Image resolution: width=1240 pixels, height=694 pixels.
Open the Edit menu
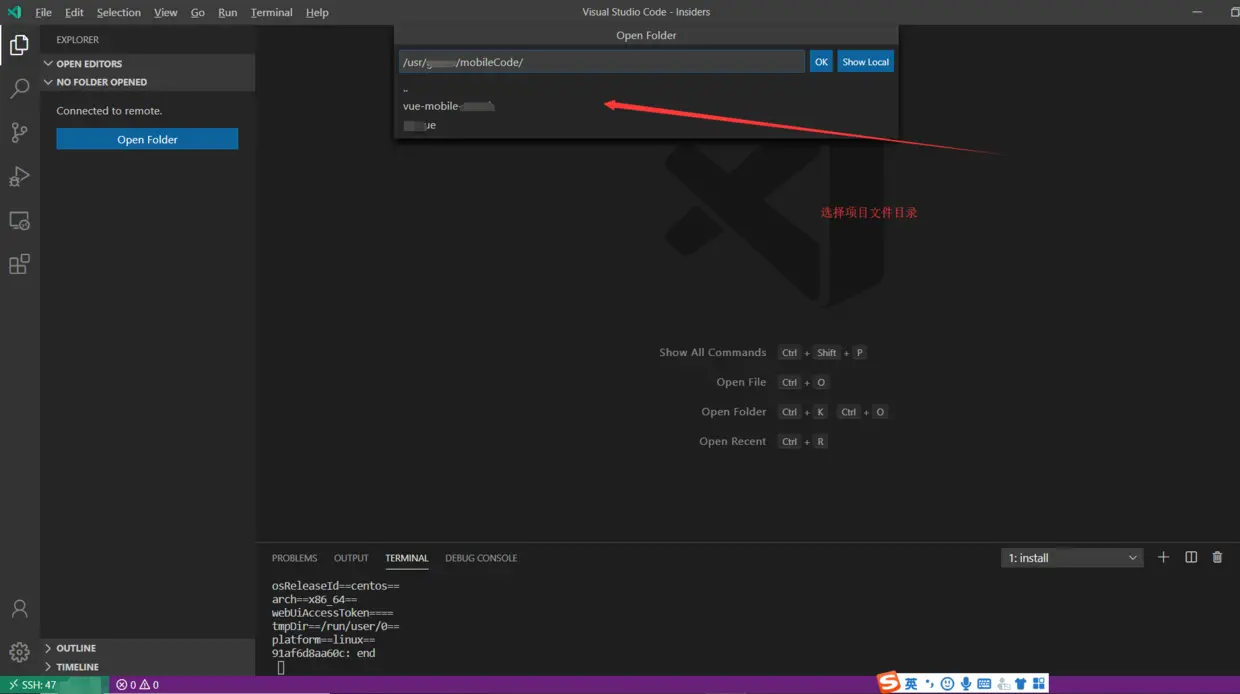tap(74, 12)
